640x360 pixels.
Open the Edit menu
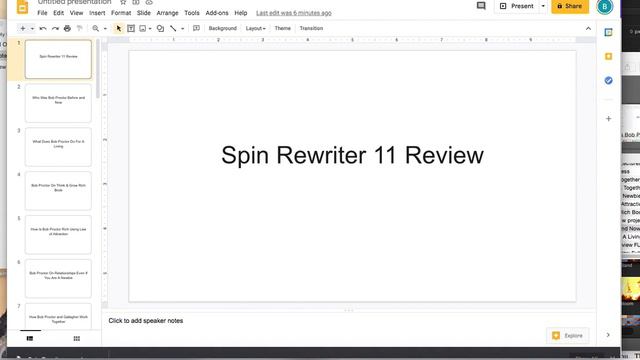tap(58, 13)
